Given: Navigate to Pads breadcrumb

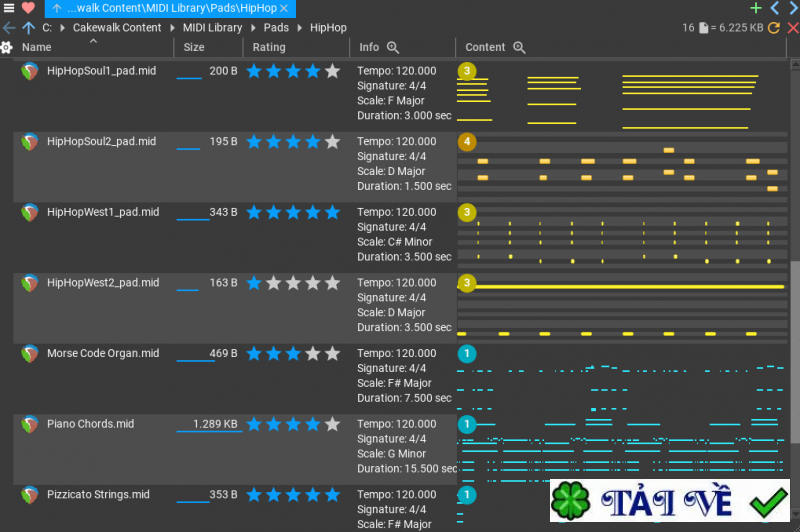Looking at the screenshot, I should click(x=276, y=28).
